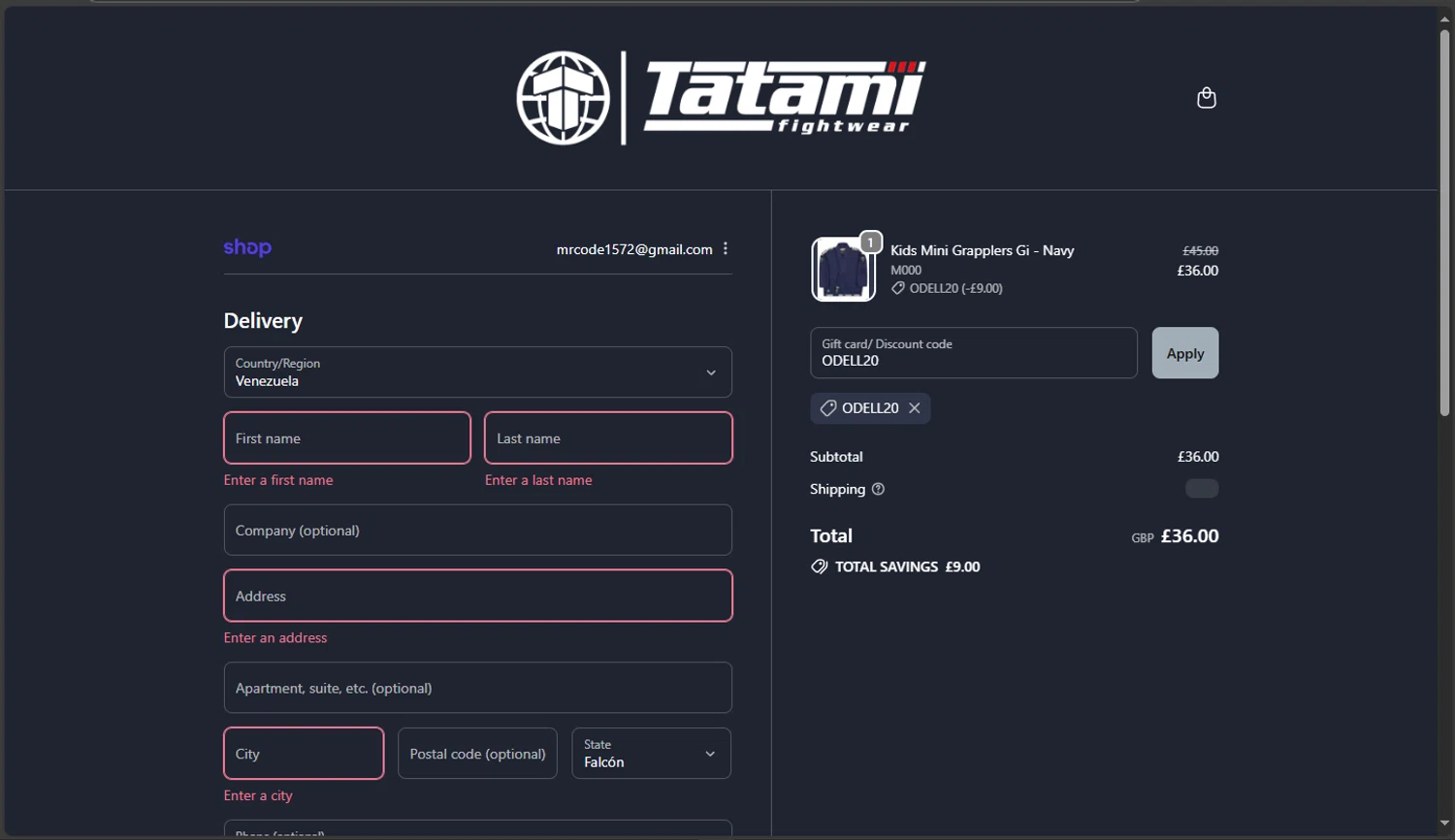Screen dimensions: 1455x840
Task: Click the ODELL20 (-£9.00) line discount text
Action: click(x=956, y=288)
